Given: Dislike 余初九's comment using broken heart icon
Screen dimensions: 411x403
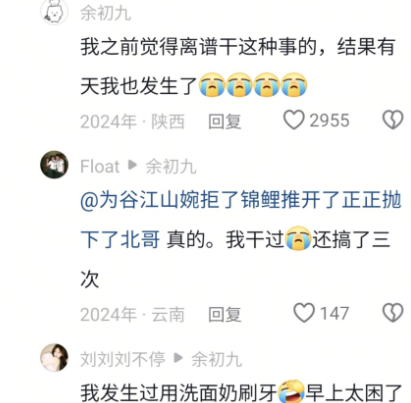Looking at the screenshot, I should (393, 120).
